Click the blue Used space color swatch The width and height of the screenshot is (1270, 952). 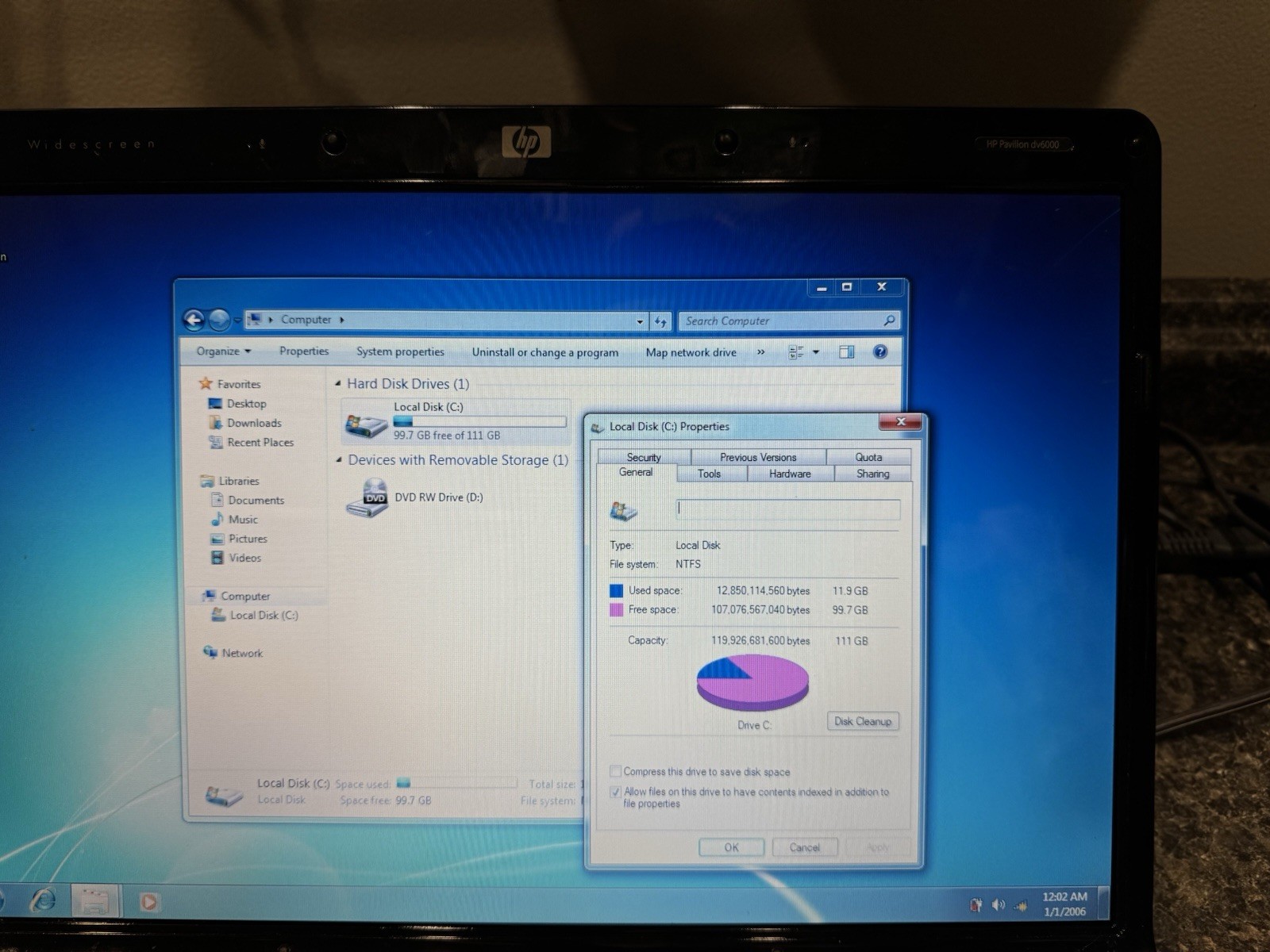616,590
